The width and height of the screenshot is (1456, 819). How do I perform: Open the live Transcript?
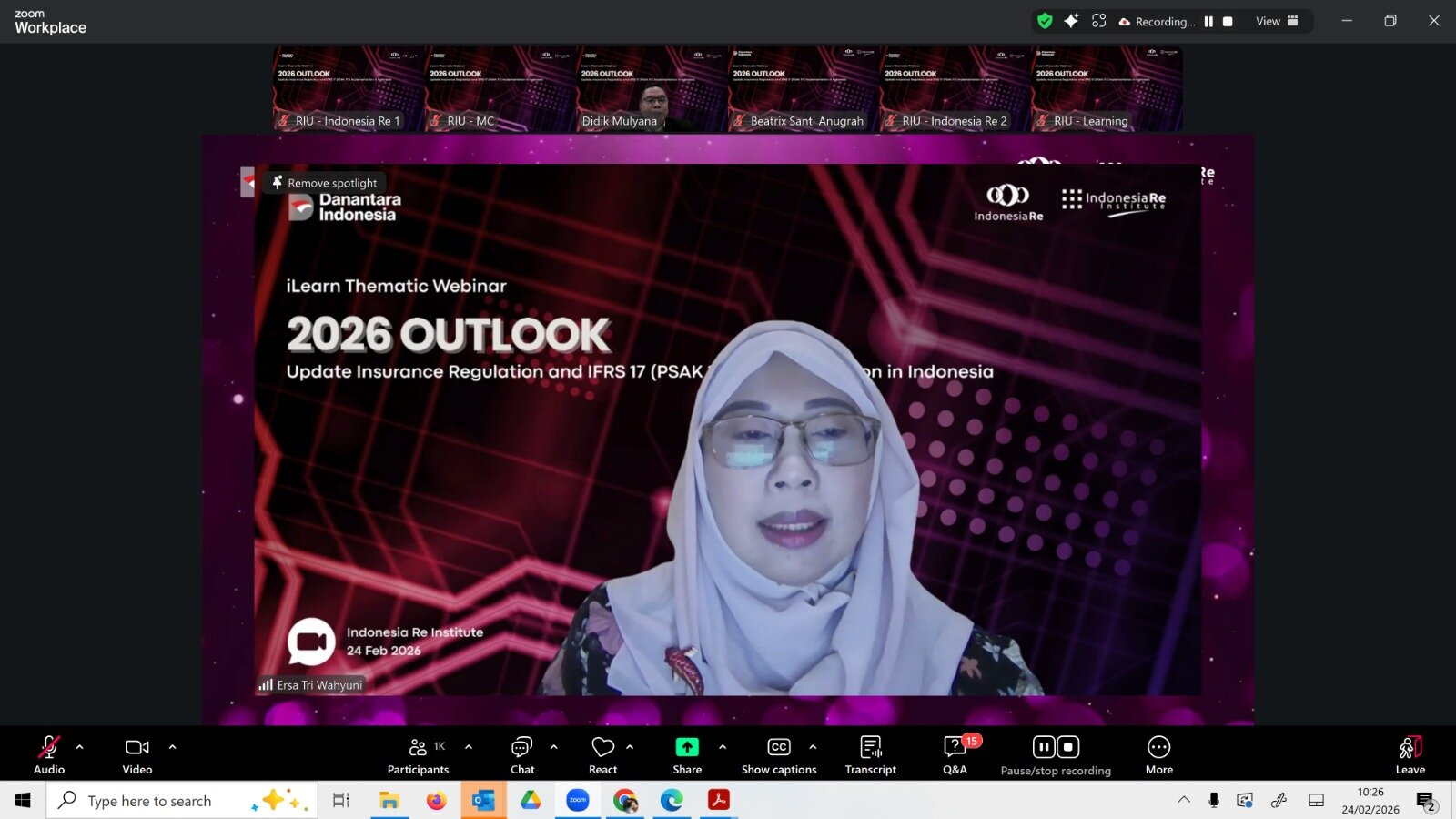[871, 749]
